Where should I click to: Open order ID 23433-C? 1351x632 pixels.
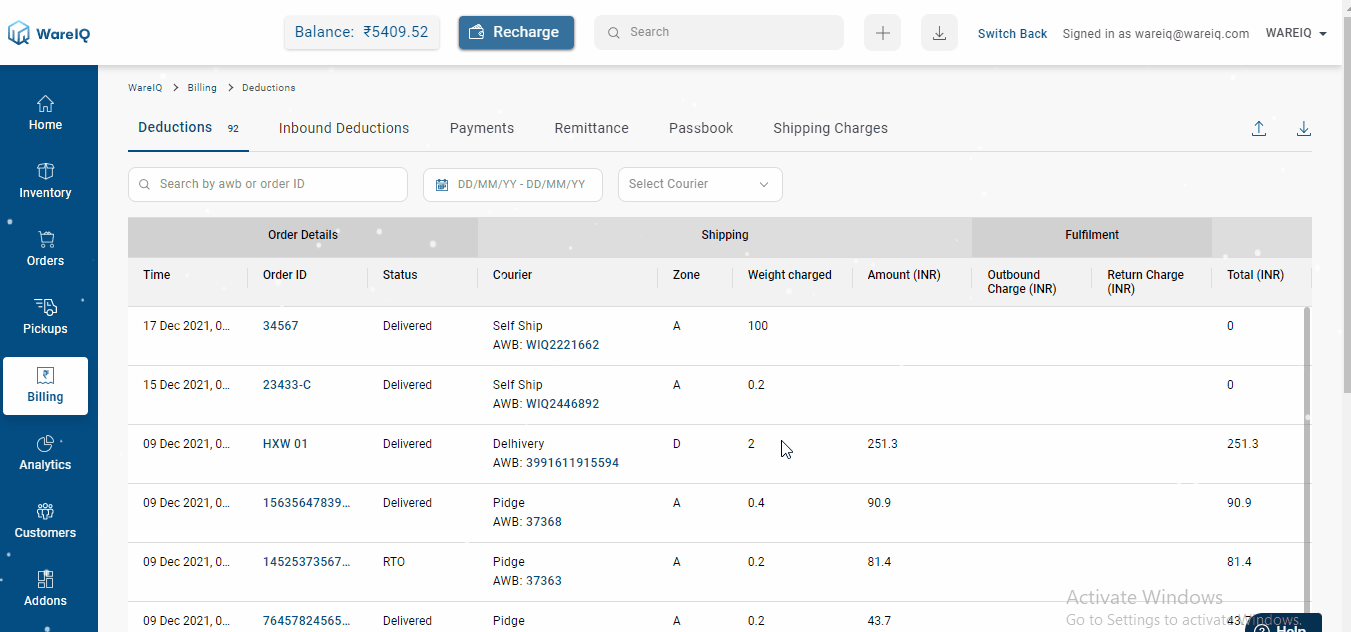[287, 385]
